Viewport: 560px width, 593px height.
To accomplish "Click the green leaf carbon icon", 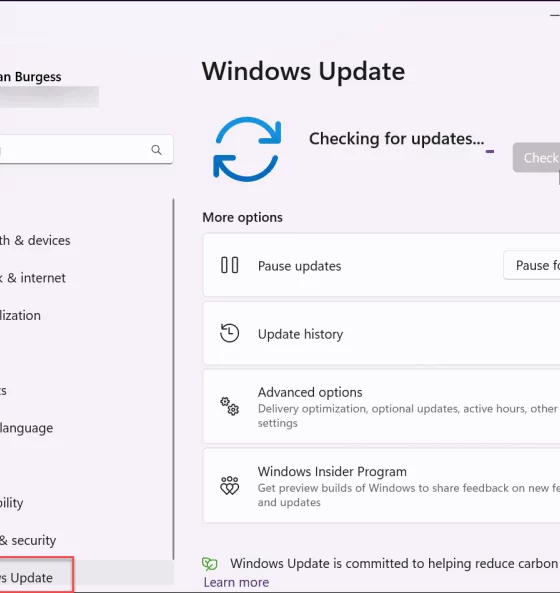I will click(x=209, y=564).
